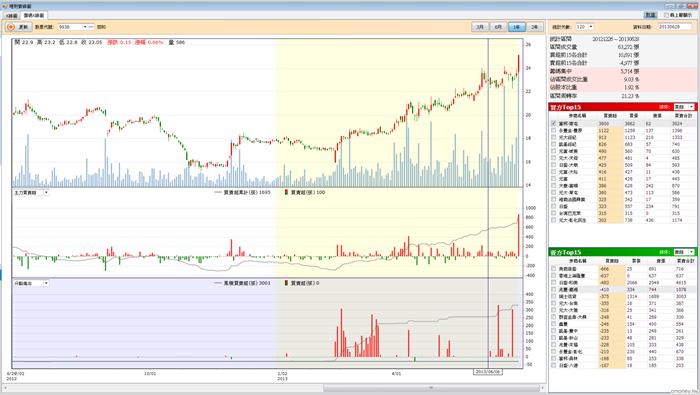Uncheck the buyer row with net 3000

coord(554,124)
